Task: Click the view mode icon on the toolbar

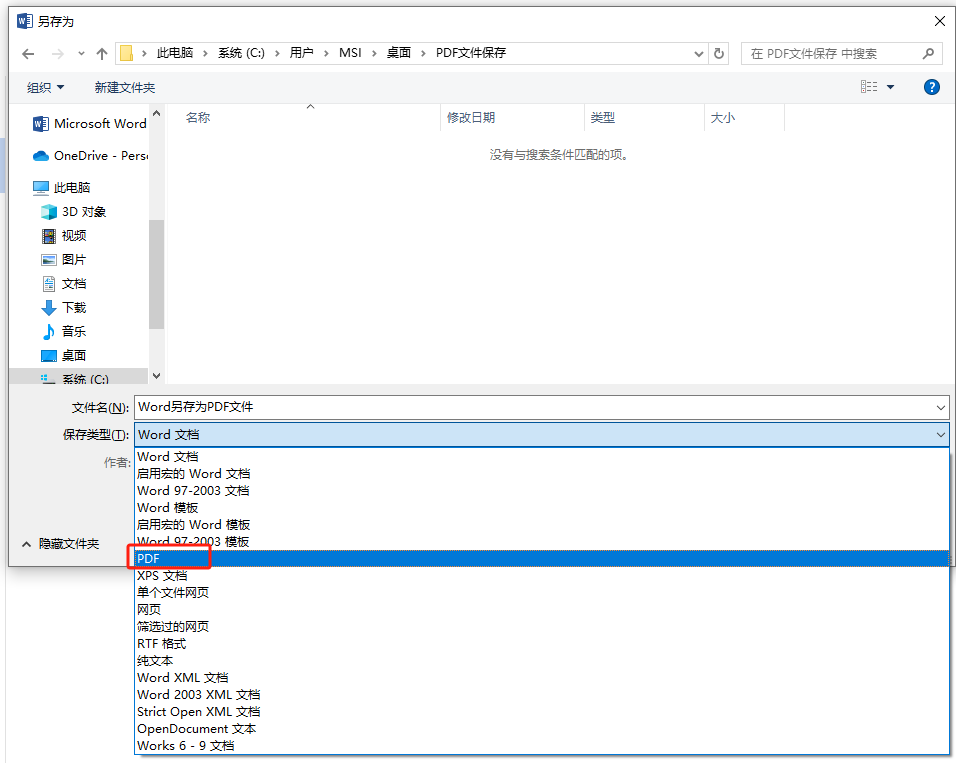Action: tap(866, 87)
